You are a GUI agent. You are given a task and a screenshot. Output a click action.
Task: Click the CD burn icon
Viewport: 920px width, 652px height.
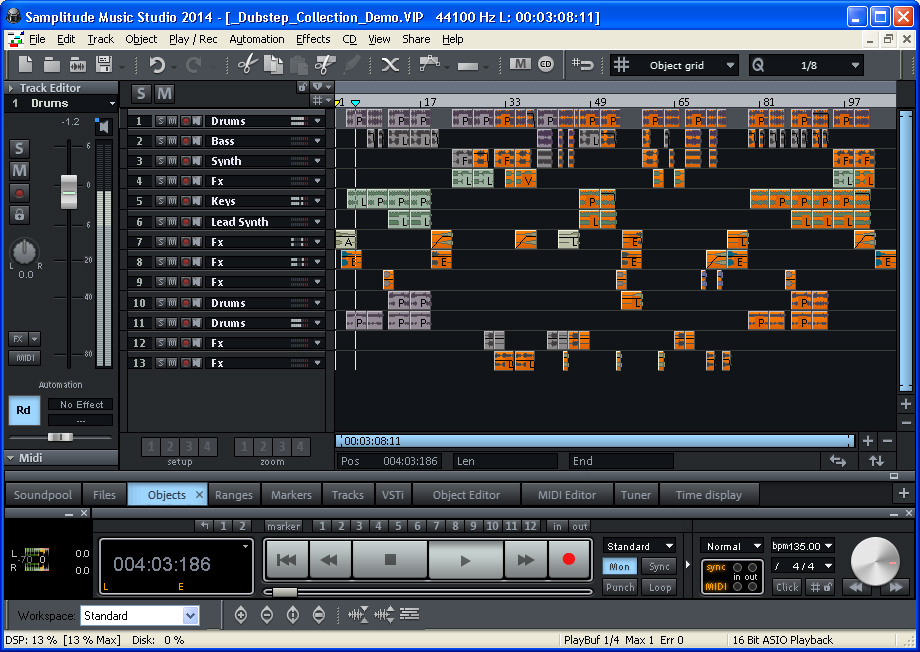546,64
